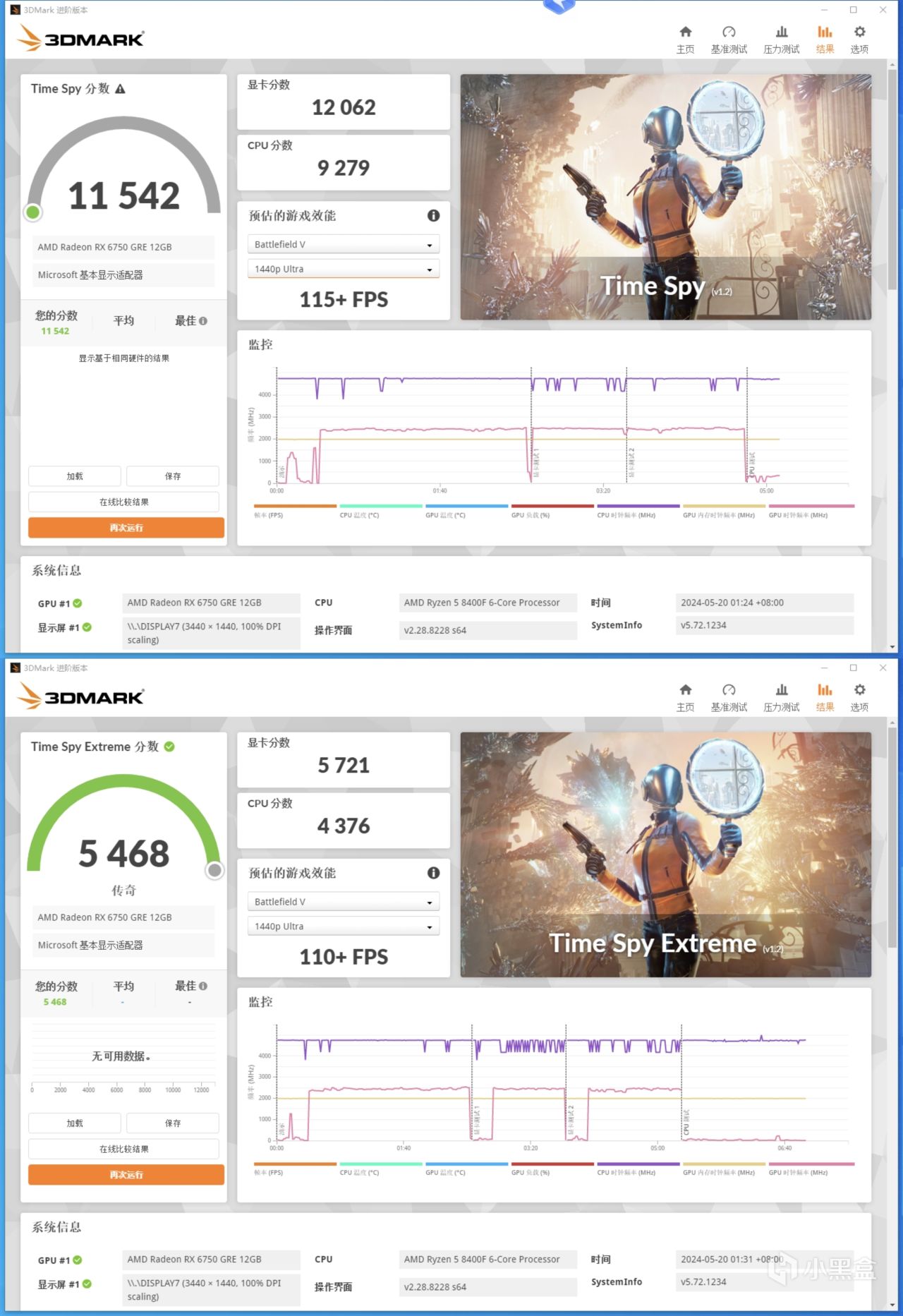Click the Time Spy score warning triangle
The width and height of the screenshot is (903, 1316).
120,89
